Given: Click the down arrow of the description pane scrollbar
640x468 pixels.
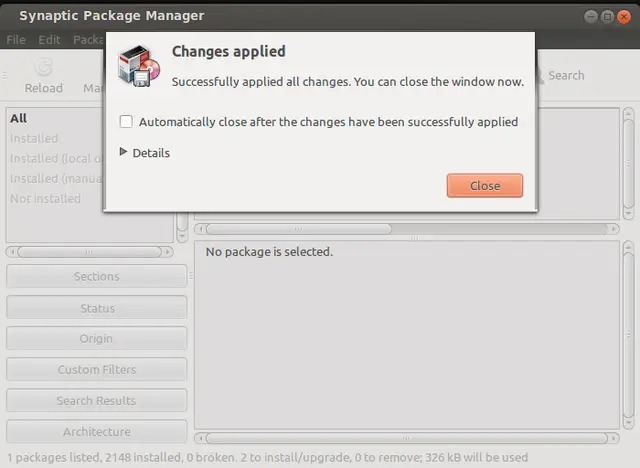Looking at the screenshot, I should pos(629,423).
